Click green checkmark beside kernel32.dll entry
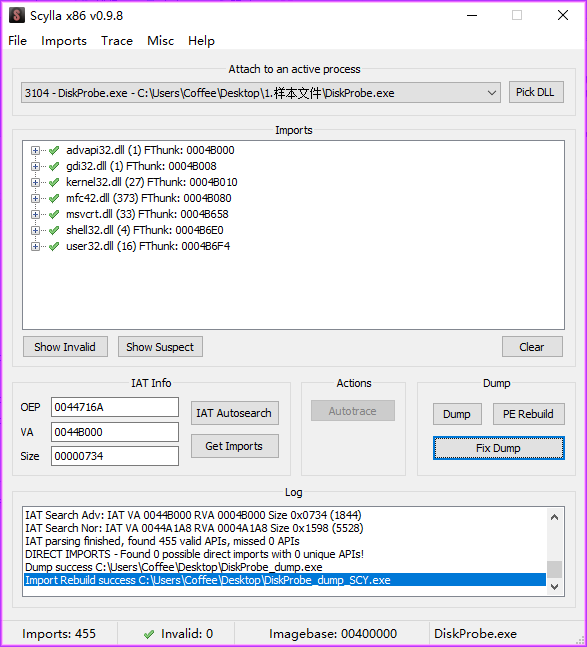Screen dimensions: 587x647 (x=54, y=182)
